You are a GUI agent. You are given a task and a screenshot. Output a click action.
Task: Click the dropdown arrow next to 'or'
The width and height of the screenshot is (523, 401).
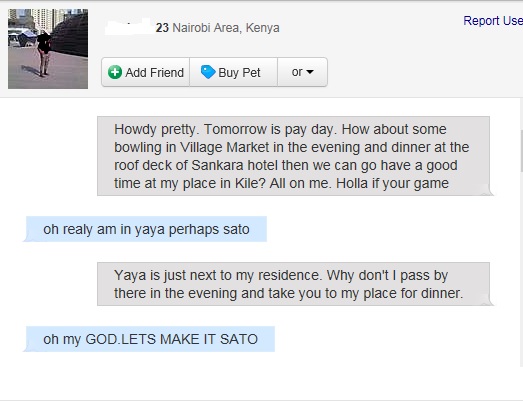pos(310,72)
